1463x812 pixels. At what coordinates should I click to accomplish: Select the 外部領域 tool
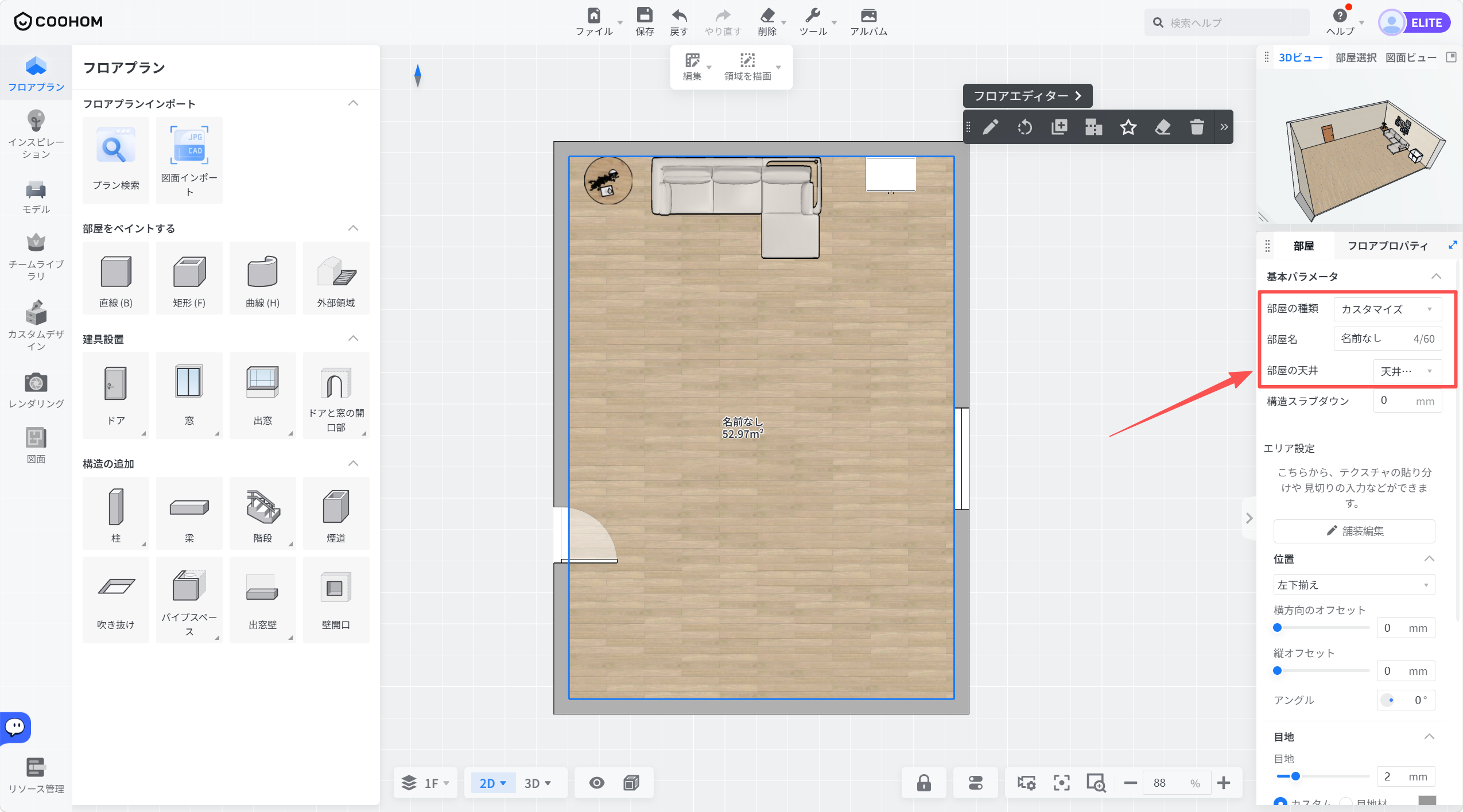(x=336, y=278)
